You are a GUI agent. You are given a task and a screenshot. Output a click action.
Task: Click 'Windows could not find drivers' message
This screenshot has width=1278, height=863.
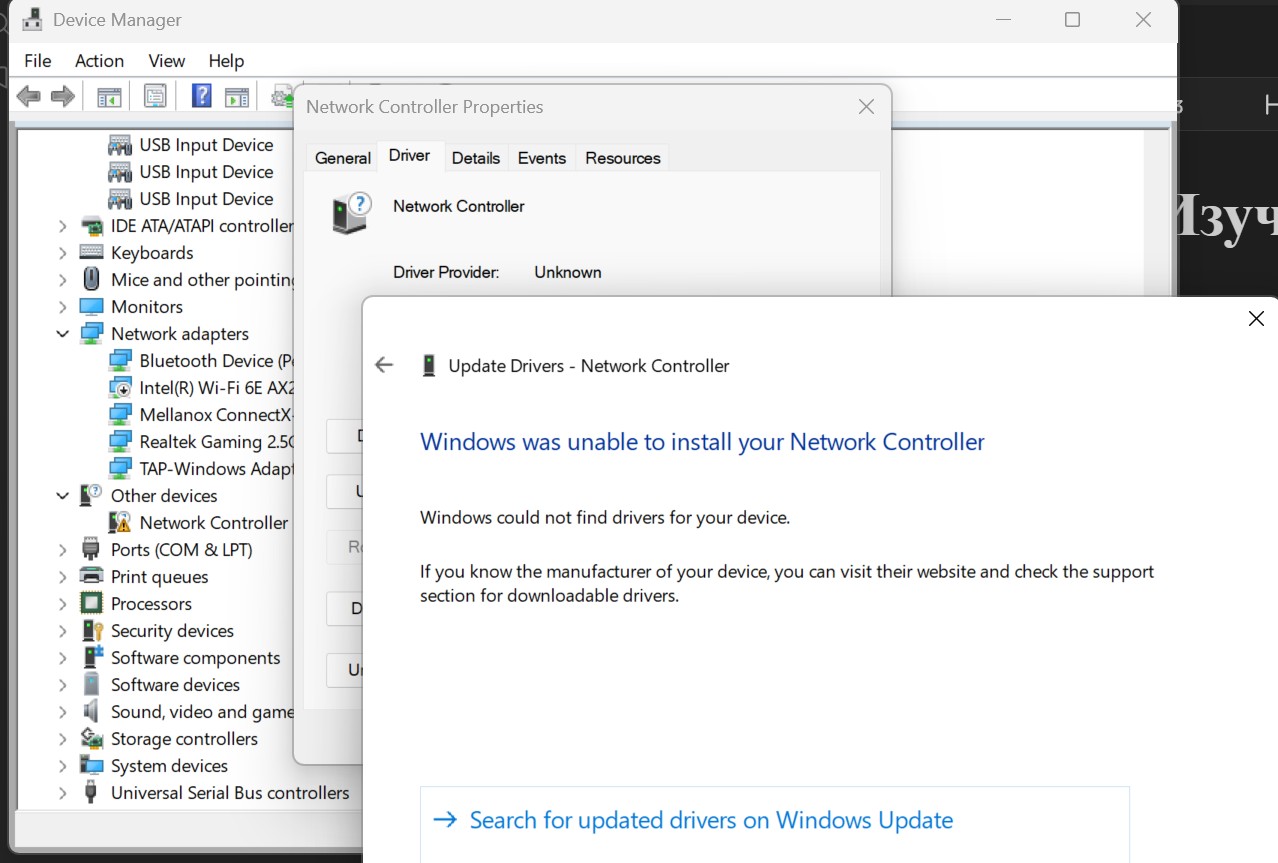[605, 518]
